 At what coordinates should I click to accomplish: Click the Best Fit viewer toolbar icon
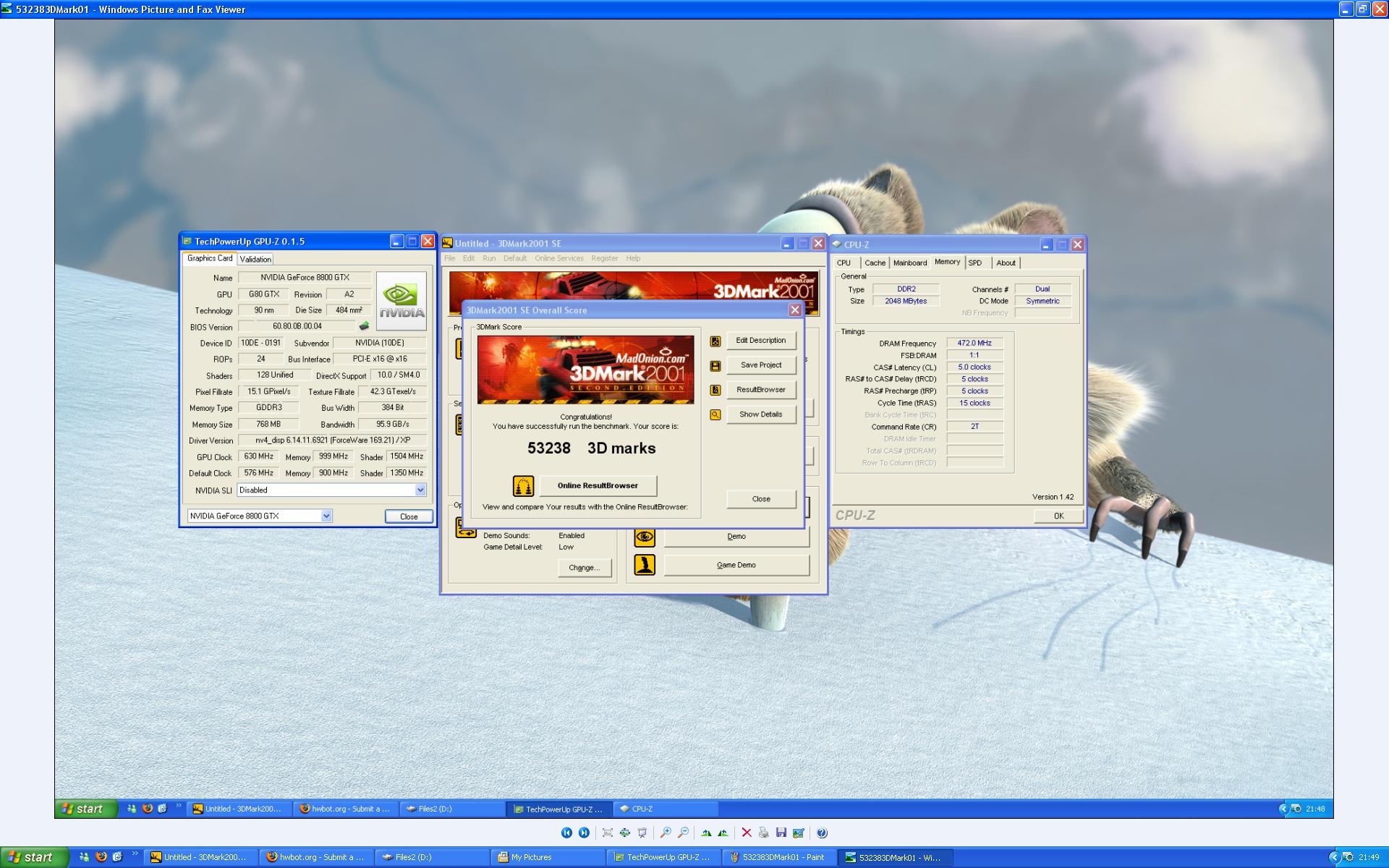[608, 833]
